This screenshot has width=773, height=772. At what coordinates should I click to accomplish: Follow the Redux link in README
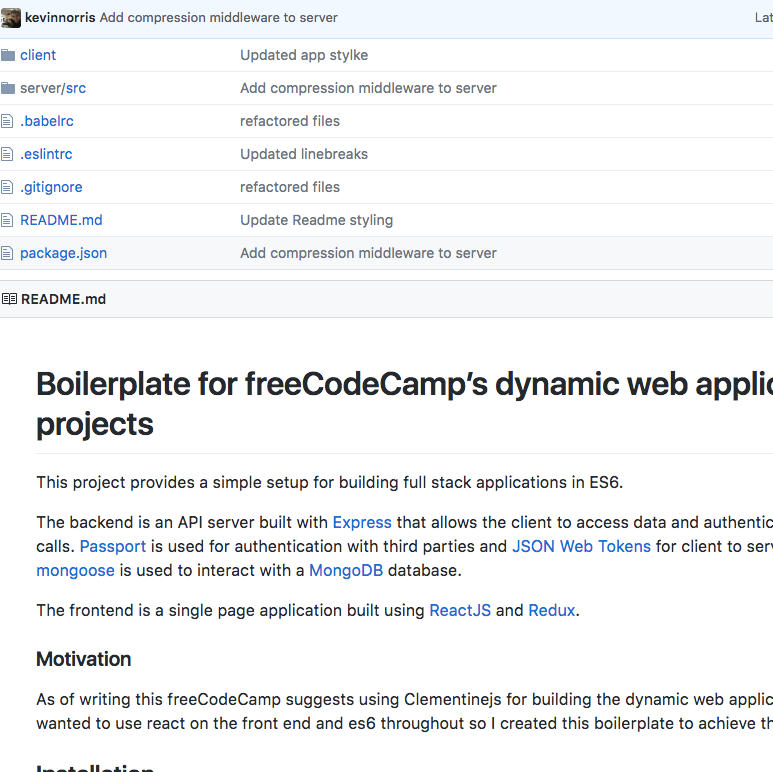[x=552, y=611]
